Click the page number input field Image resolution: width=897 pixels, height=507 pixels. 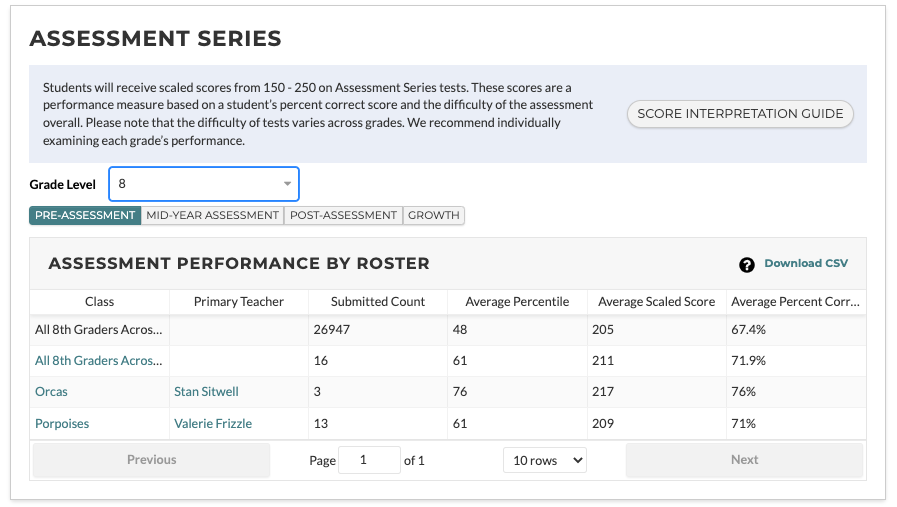(369, 460)
